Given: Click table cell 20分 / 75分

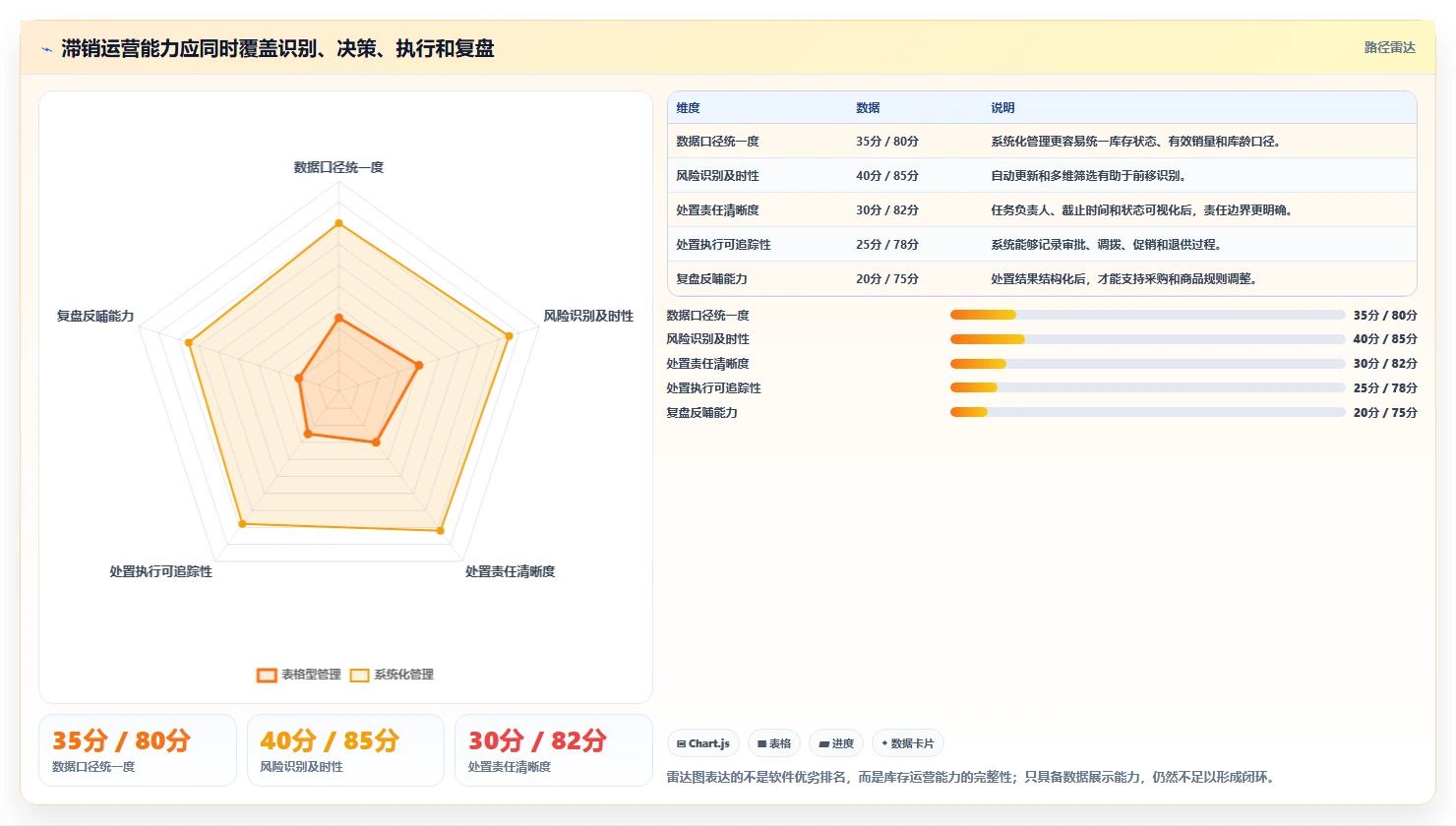Looking at the screenshot, I should point(887,279).
